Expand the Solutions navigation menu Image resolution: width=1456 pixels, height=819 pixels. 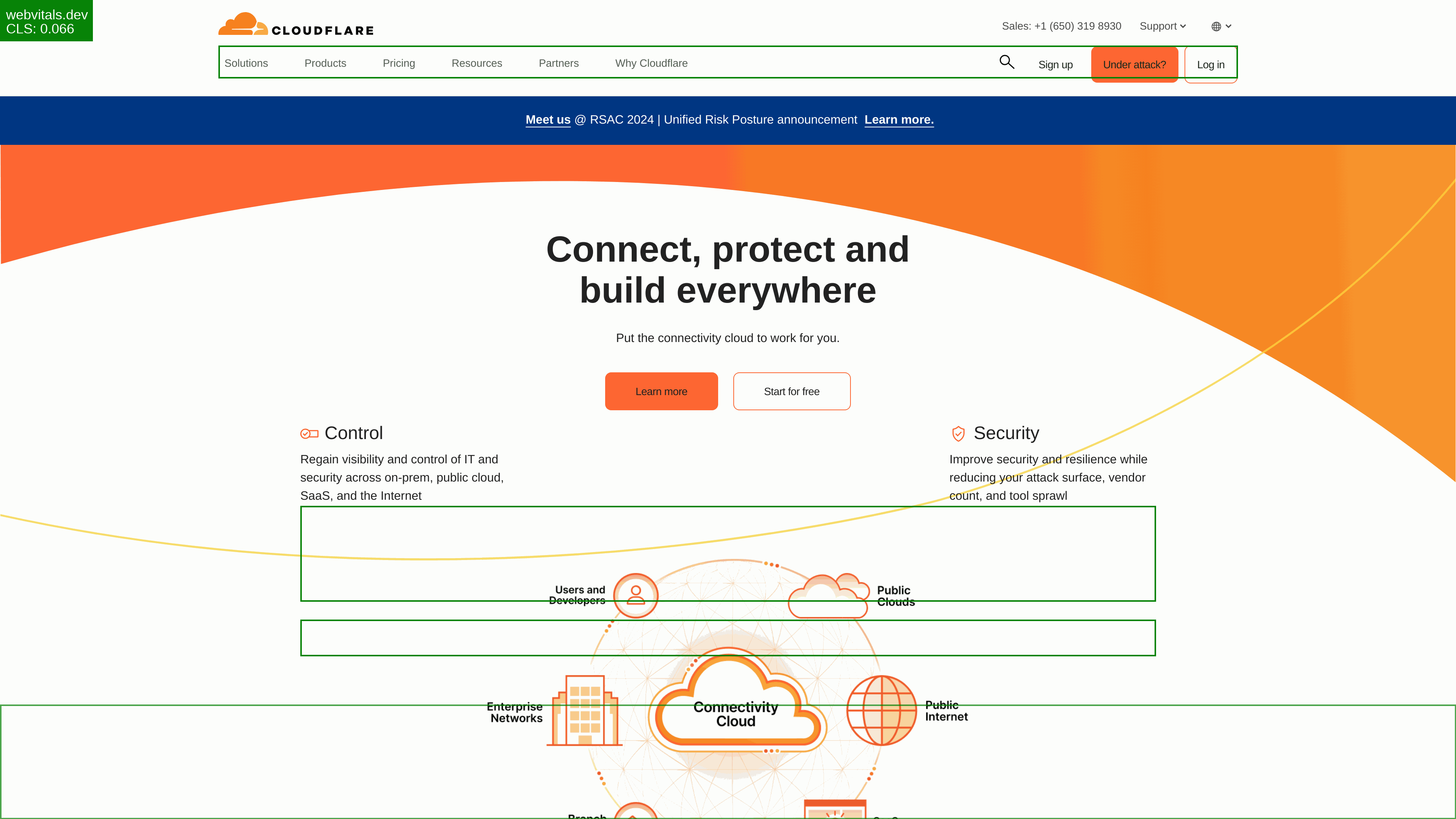click(246, 63)
